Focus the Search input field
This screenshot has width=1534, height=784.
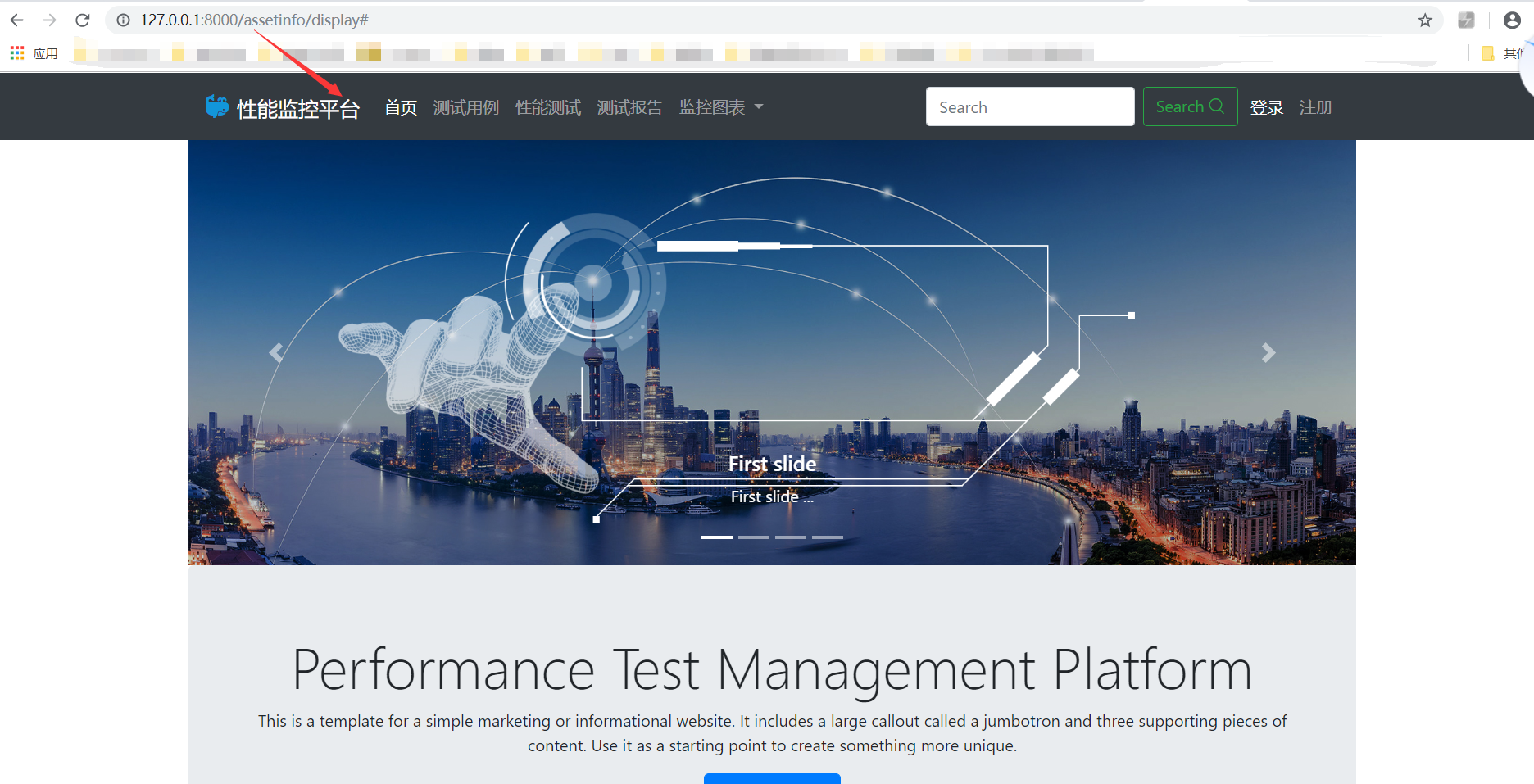[1030, 106]
